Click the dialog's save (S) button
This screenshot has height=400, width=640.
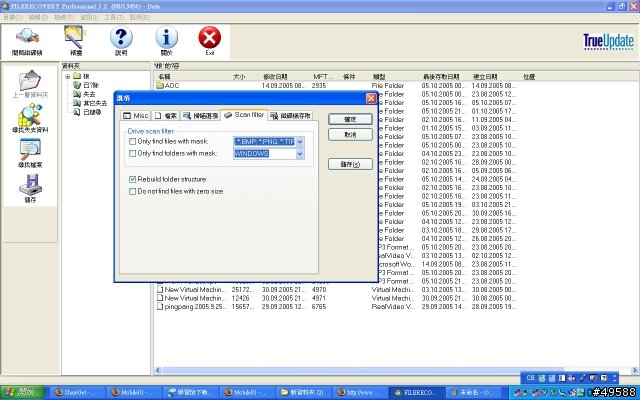(350, 164)
